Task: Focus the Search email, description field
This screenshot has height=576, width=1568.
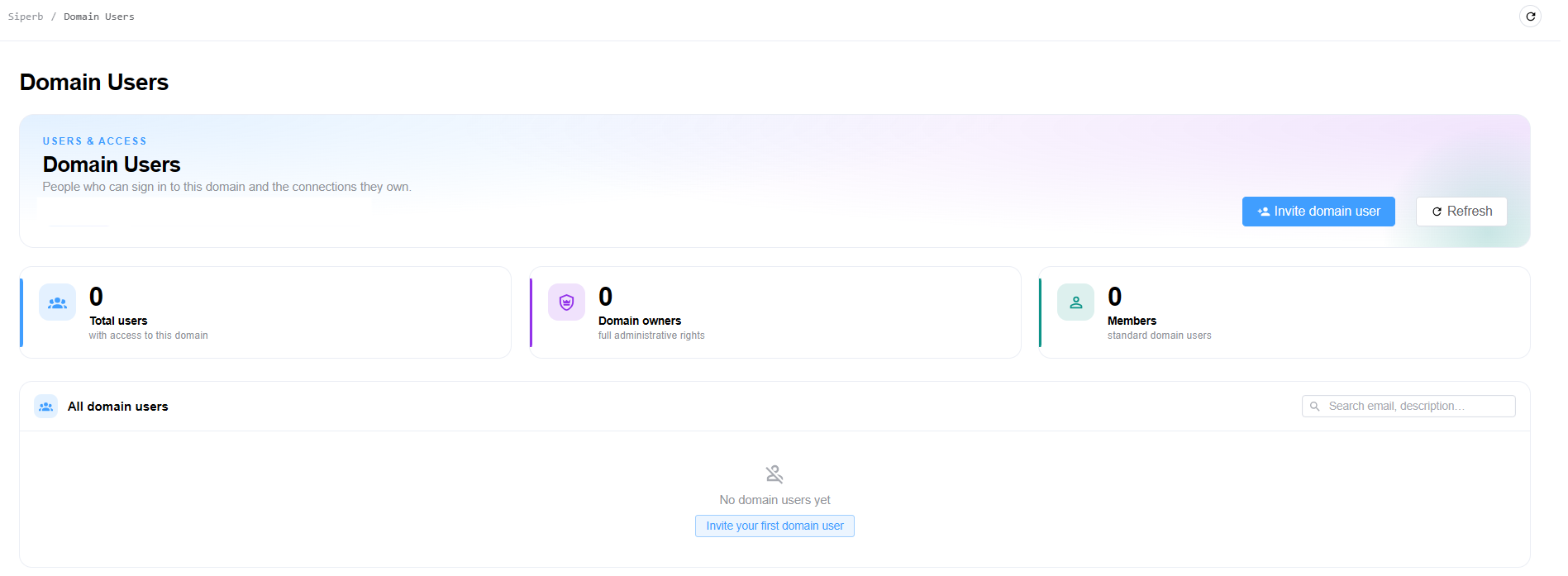Action: 1408,407
